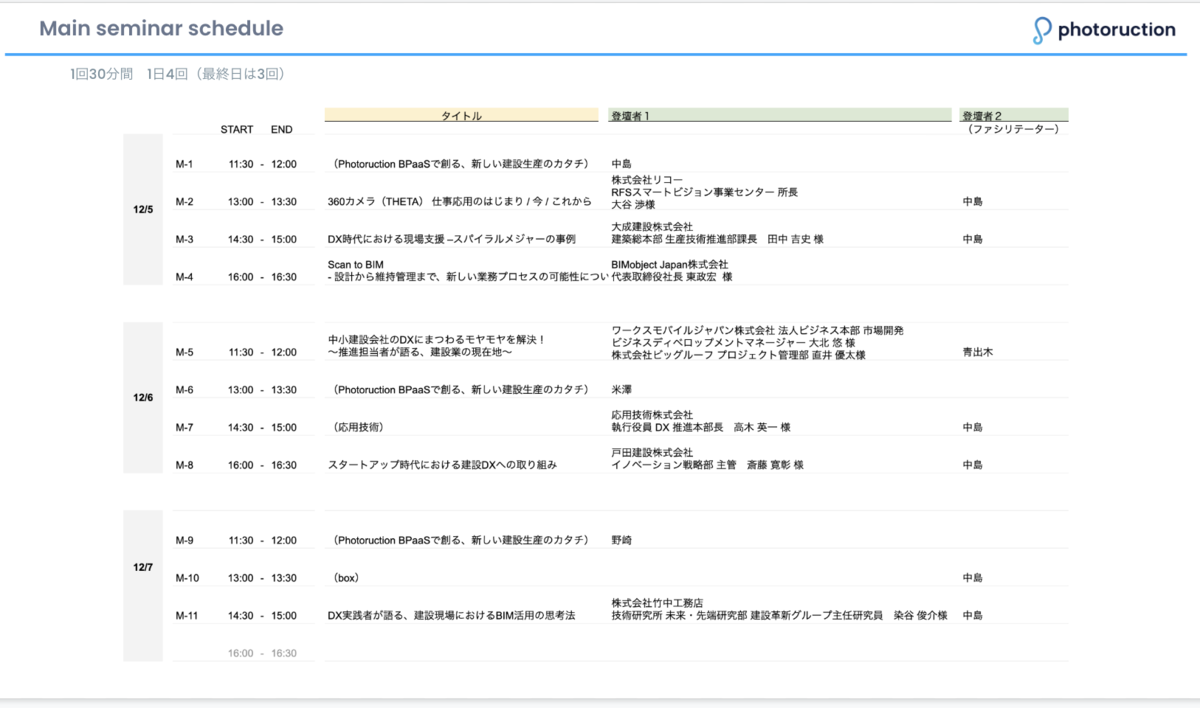The width and height of the screenshot is (1200, 708).
Task: Click the "M-10" session code
Action: (x=187, y=578)
